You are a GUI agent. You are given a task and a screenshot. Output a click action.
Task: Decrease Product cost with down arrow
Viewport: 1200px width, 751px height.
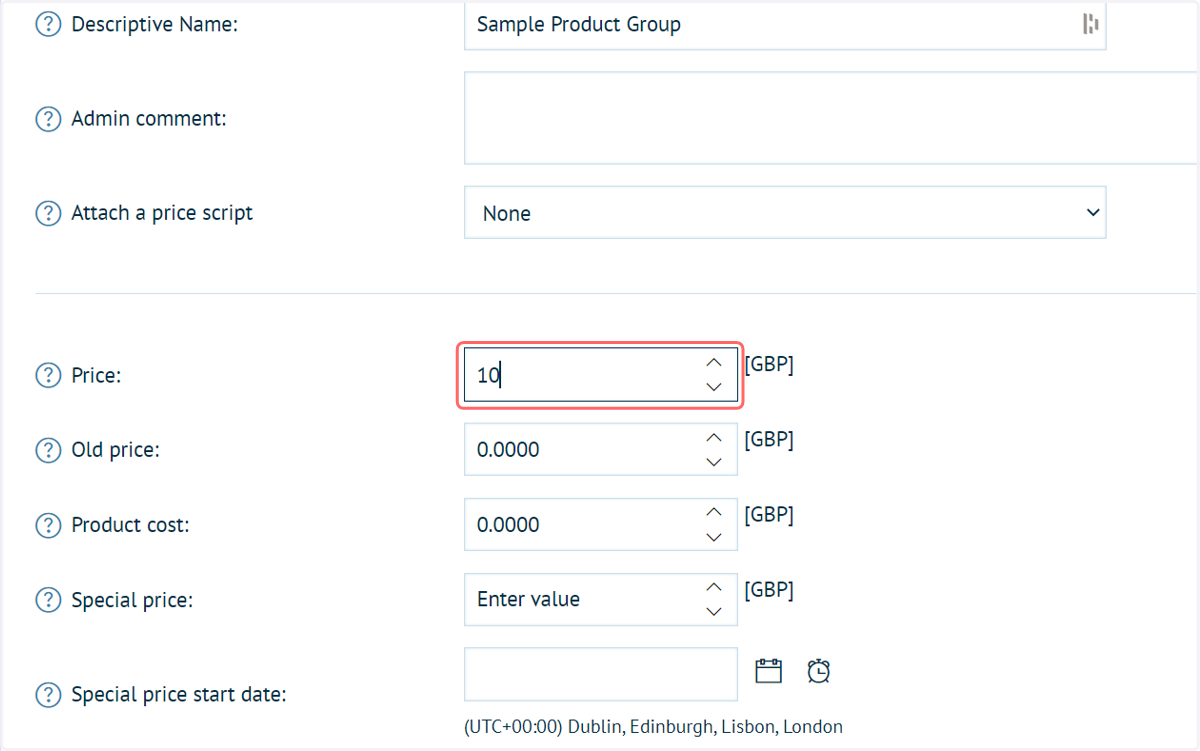[x=714, y=537]
